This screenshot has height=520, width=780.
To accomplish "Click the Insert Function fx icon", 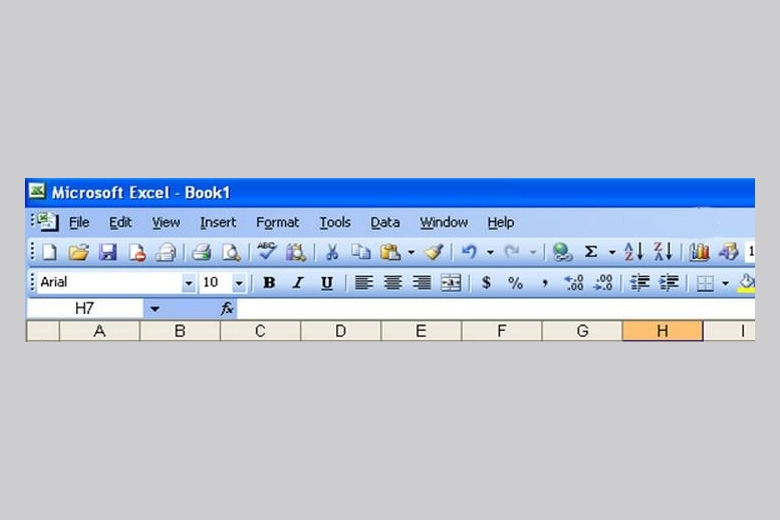I will point(227,309).
